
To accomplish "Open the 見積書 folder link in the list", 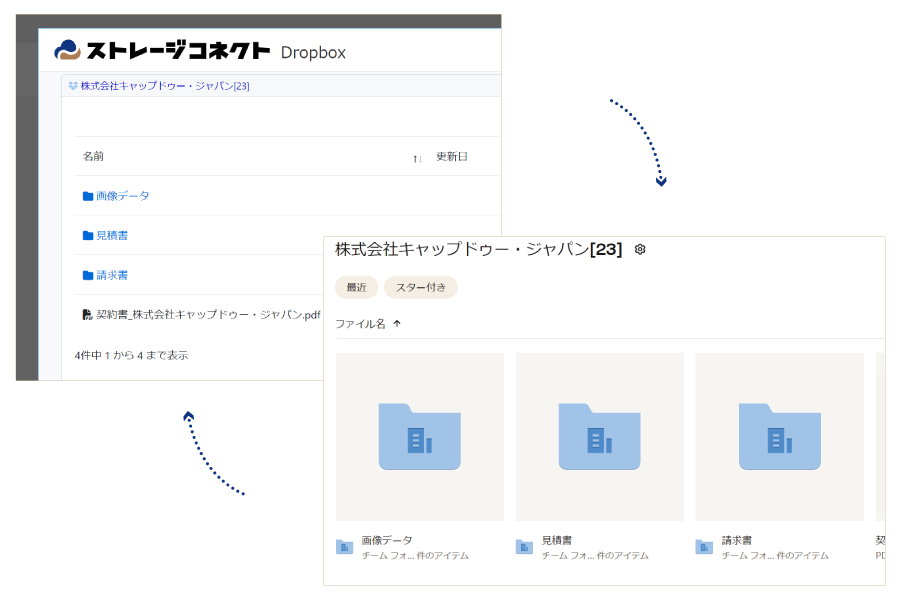I will tap(112, 235).
